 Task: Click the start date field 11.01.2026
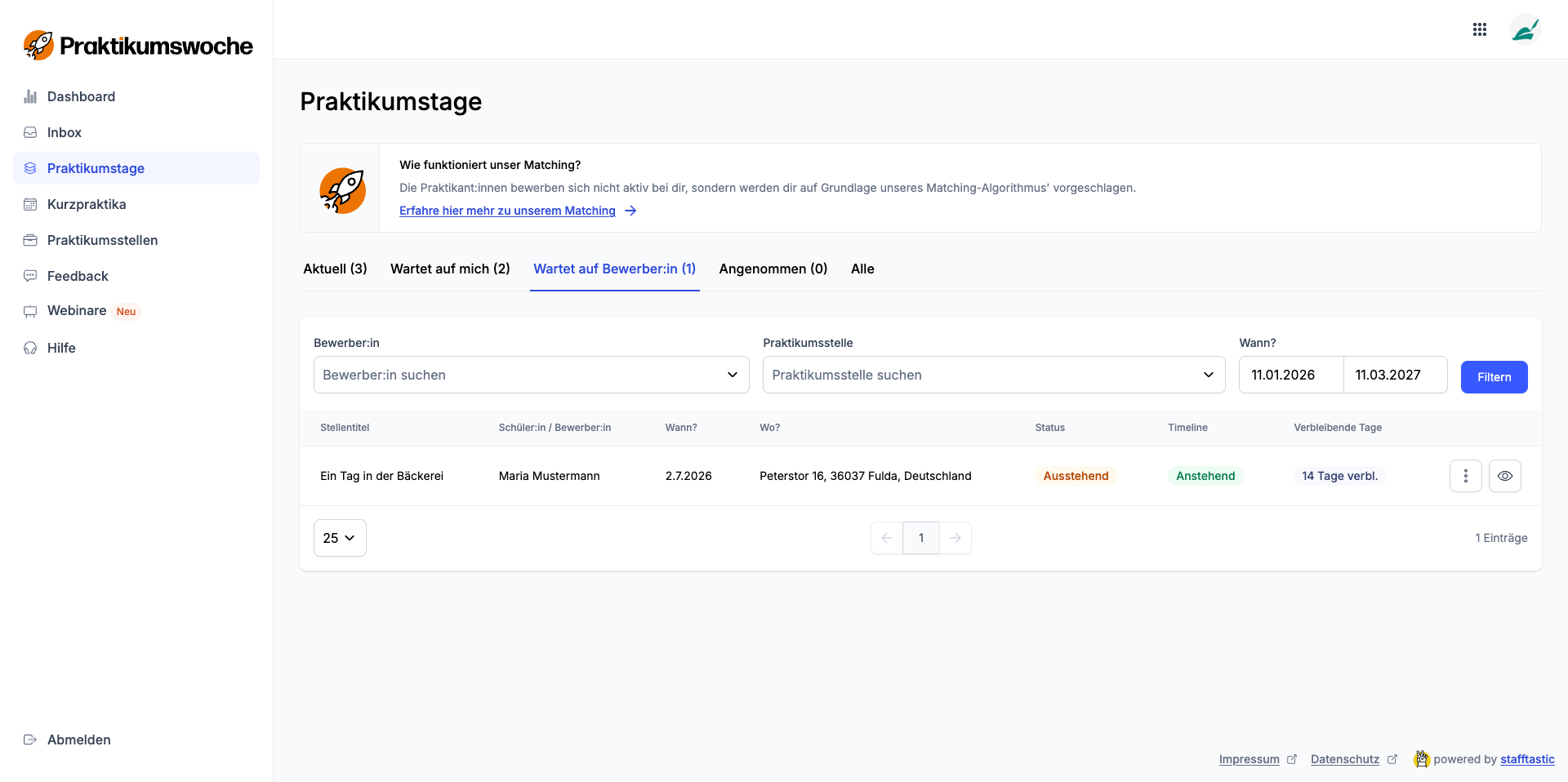click(x=1290, y=375)
